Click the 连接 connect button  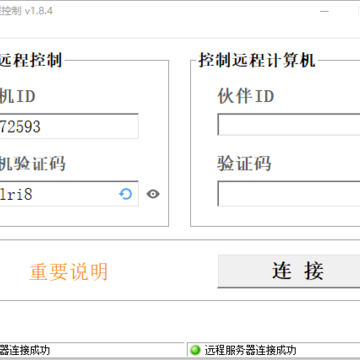tap(289, 271)
